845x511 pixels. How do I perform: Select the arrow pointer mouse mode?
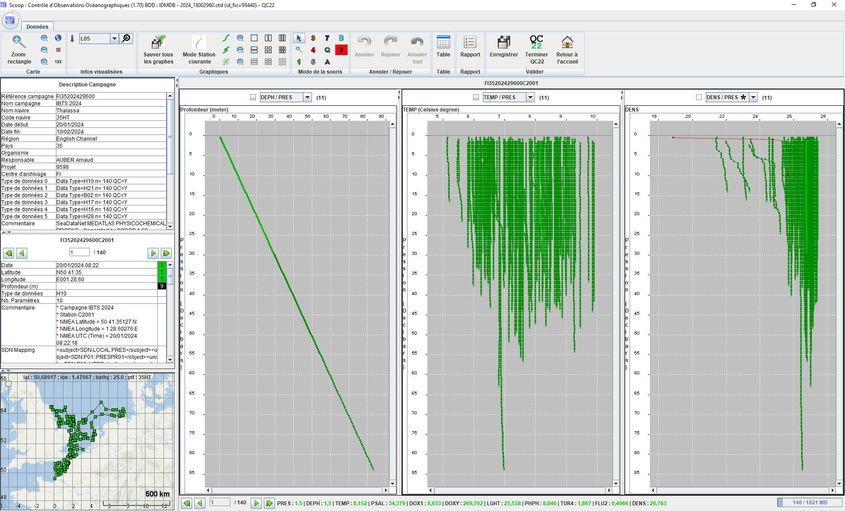pos(299,38)
